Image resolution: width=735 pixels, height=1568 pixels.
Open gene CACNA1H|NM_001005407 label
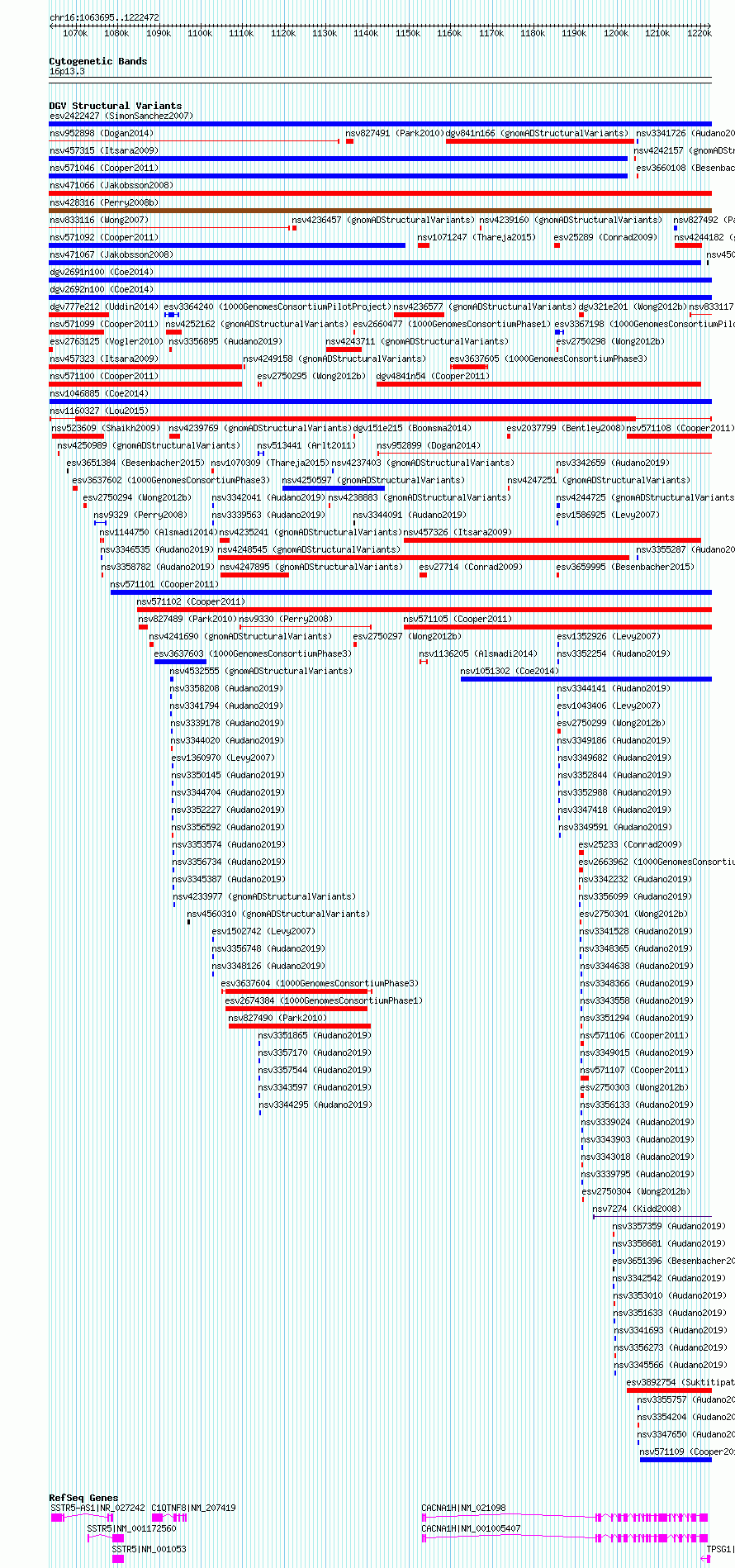[x=471, y=1528]
